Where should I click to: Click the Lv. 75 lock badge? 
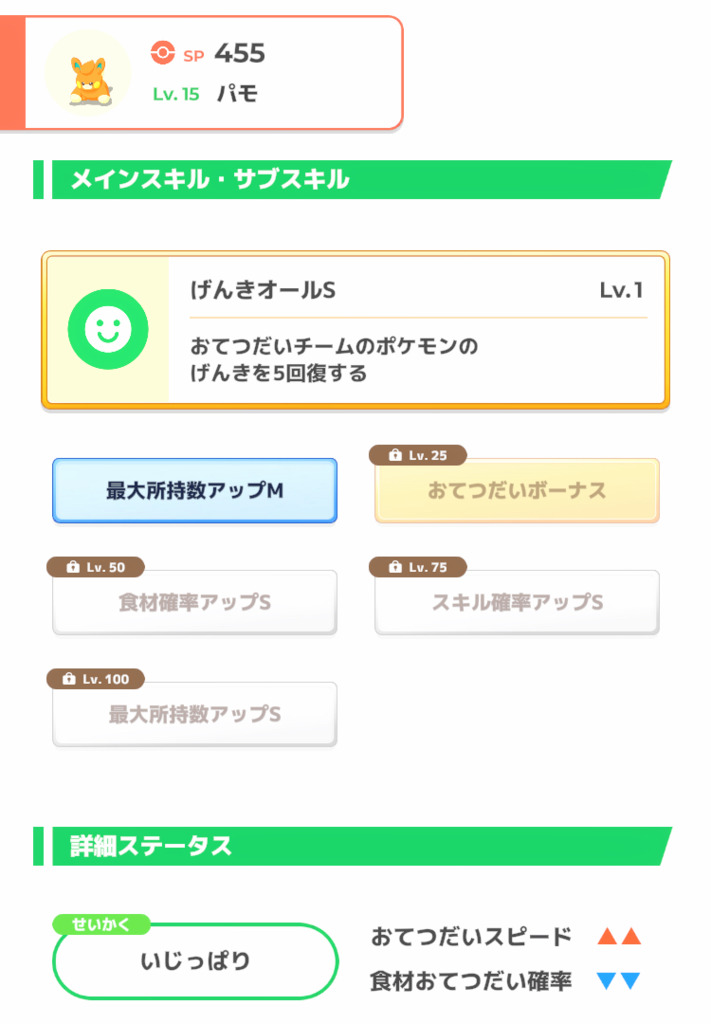tap(418, 567)
